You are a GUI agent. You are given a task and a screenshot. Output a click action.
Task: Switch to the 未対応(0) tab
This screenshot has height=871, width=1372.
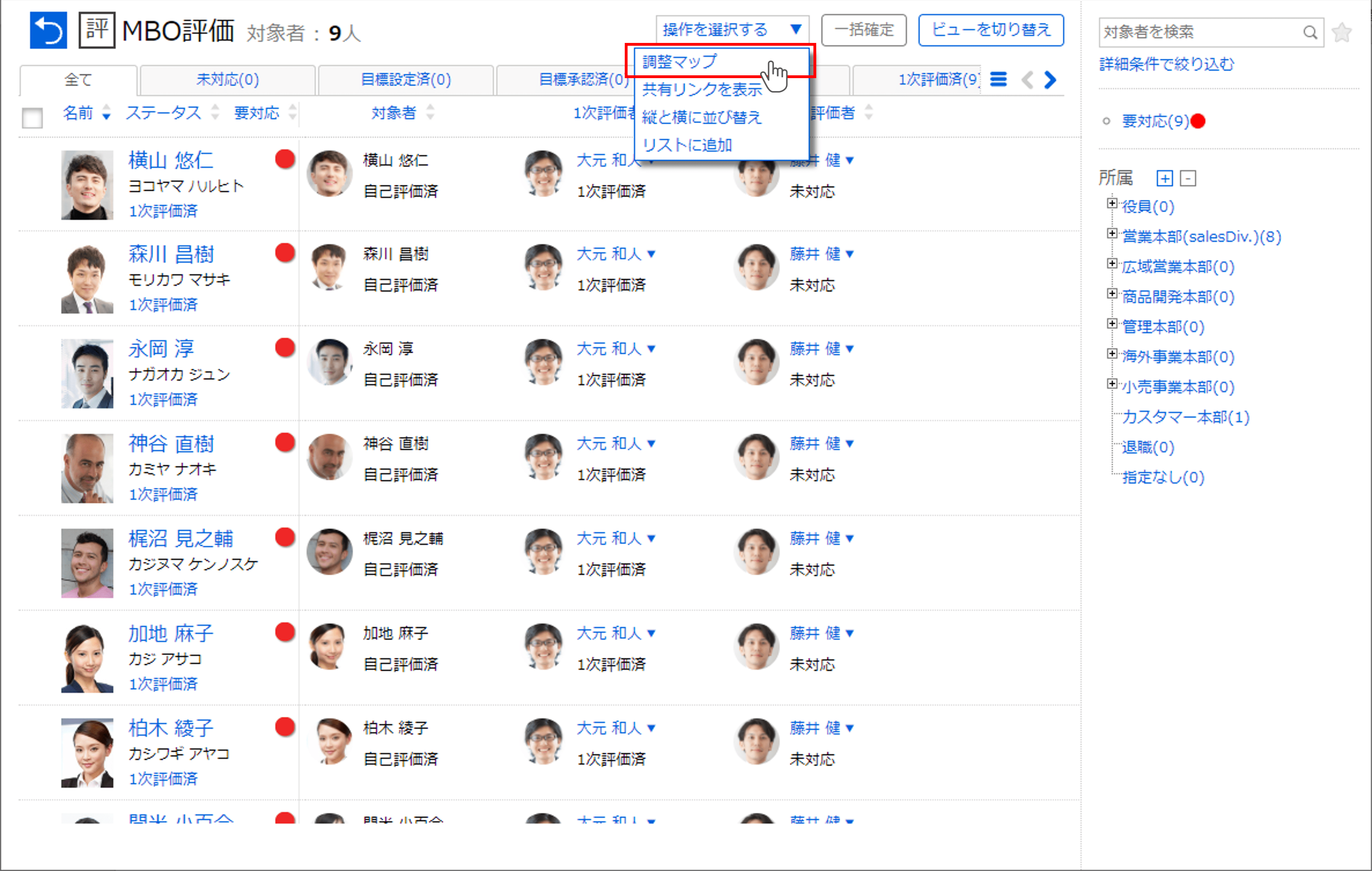[227, 79]
